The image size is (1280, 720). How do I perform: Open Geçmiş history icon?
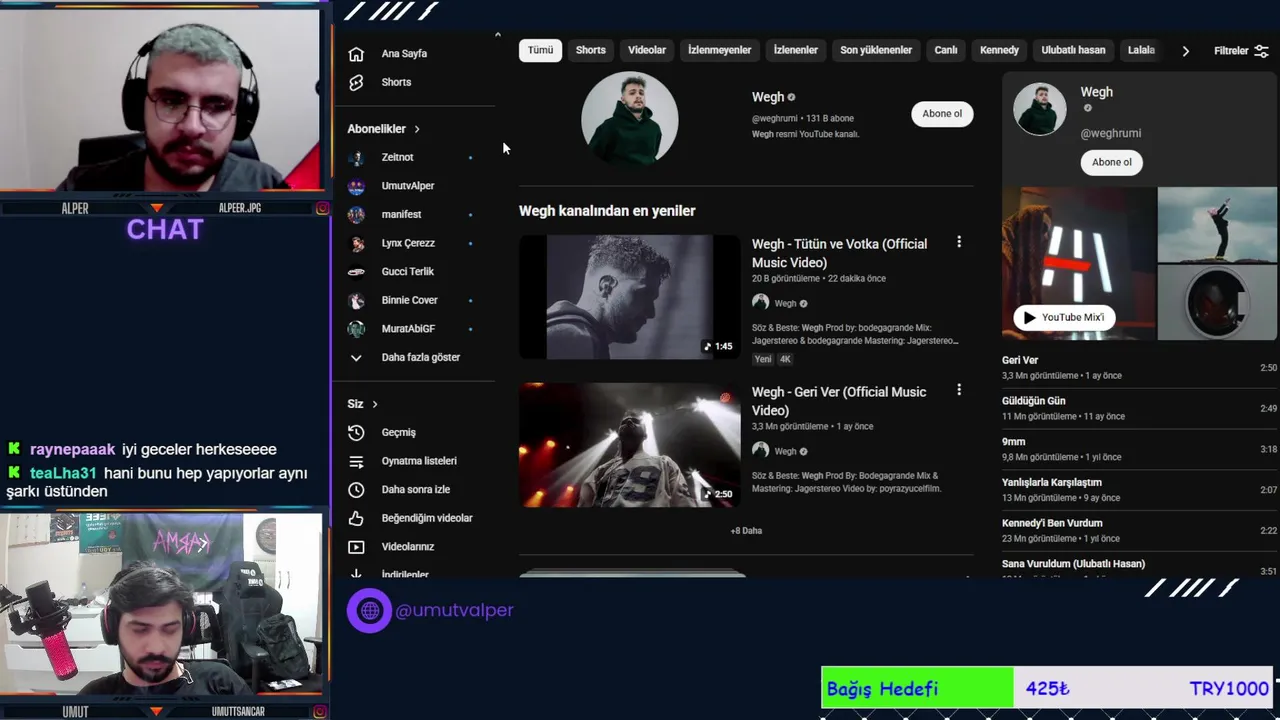click(x=356, y=432)
